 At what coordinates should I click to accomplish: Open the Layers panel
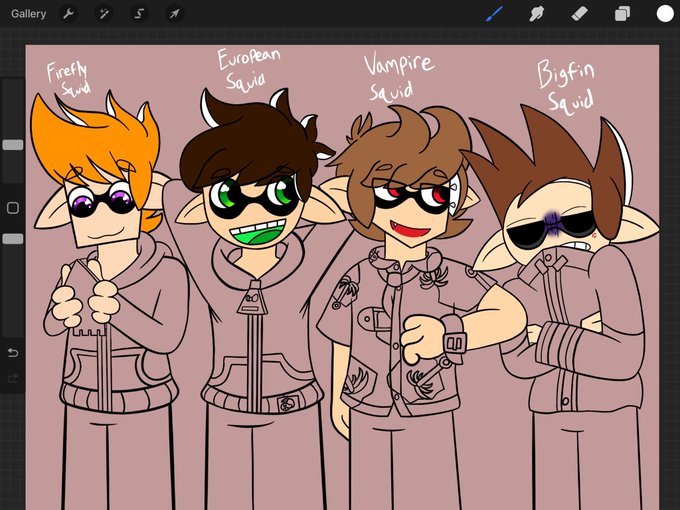point(622,14)
